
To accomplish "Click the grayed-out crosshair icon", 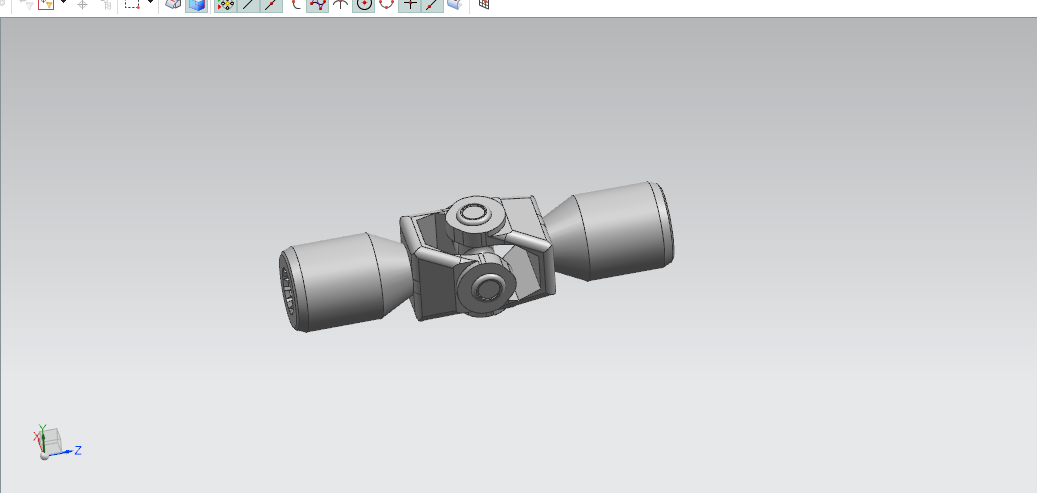I will (x=83, y=5).
